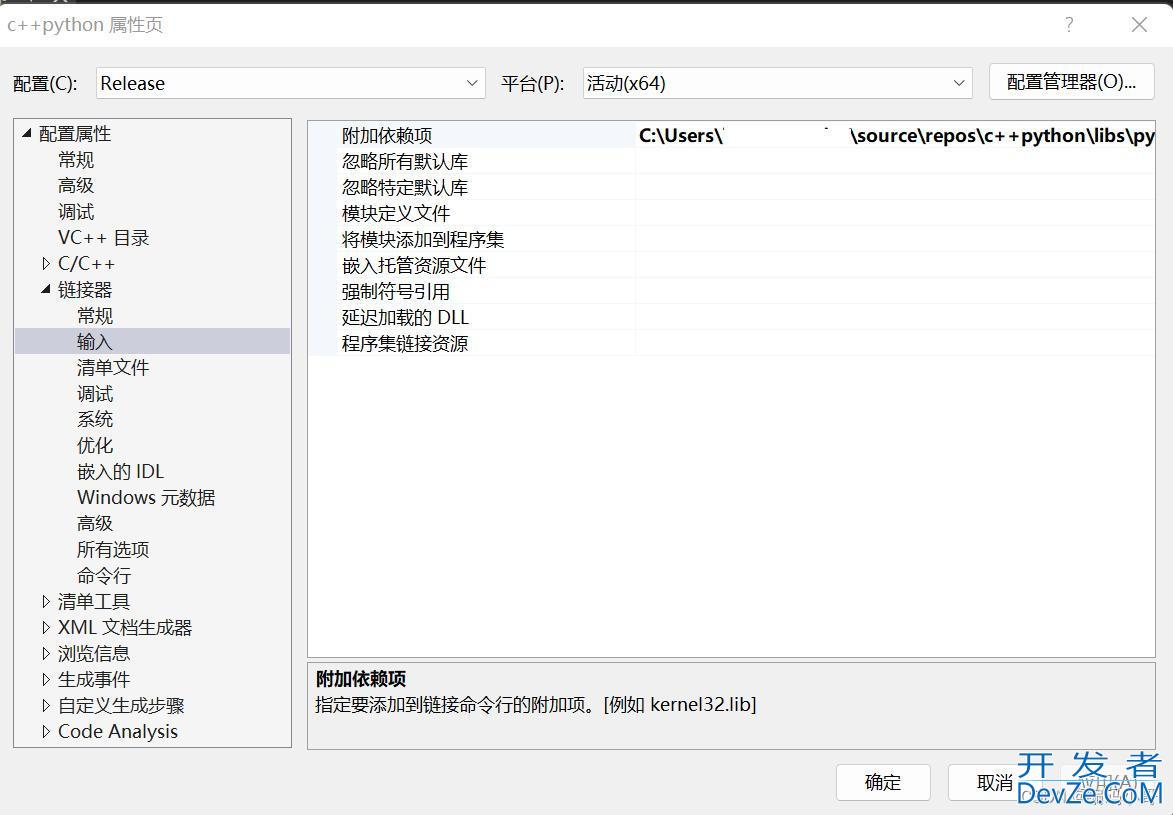Click the 生成事件 tree label
Screen dimensions: 1173x815
(94, 679)
